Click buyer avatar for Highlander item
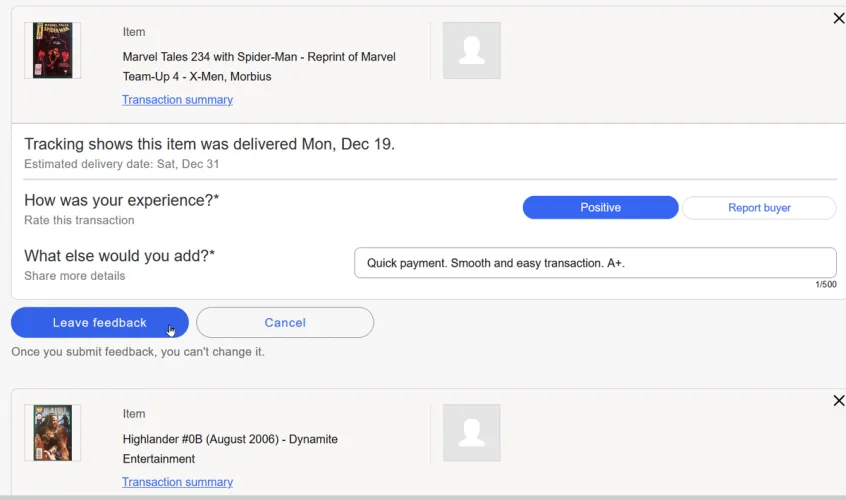The height and width of the screenshot is (500, 846). [x=471, y=432]
